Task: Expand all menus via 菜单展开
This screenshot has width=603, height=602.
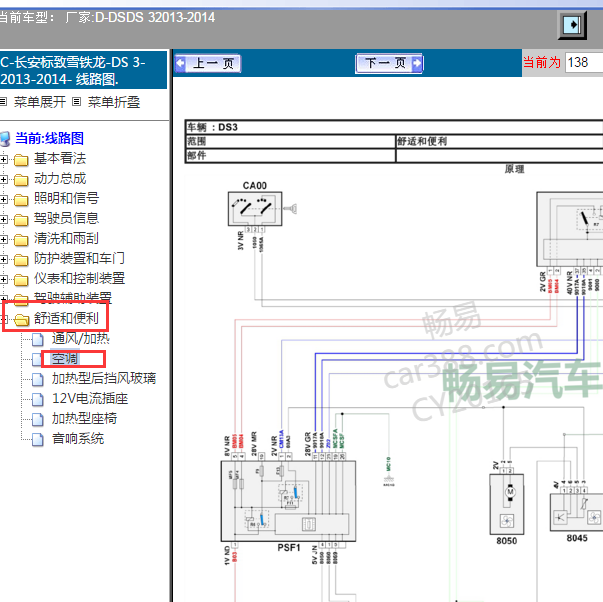Action: (40, 102)
